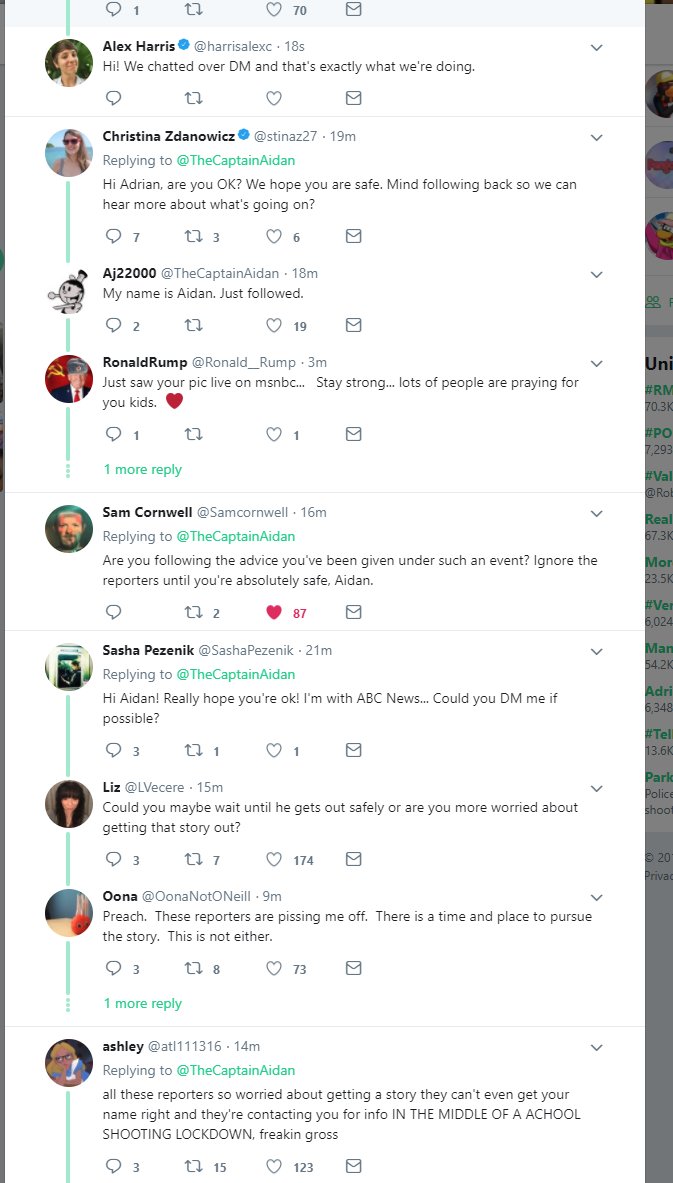Reply to Christina Zdanowicz's tweet
This screenshot has height=1183, width=673.
tap(113, 237)
